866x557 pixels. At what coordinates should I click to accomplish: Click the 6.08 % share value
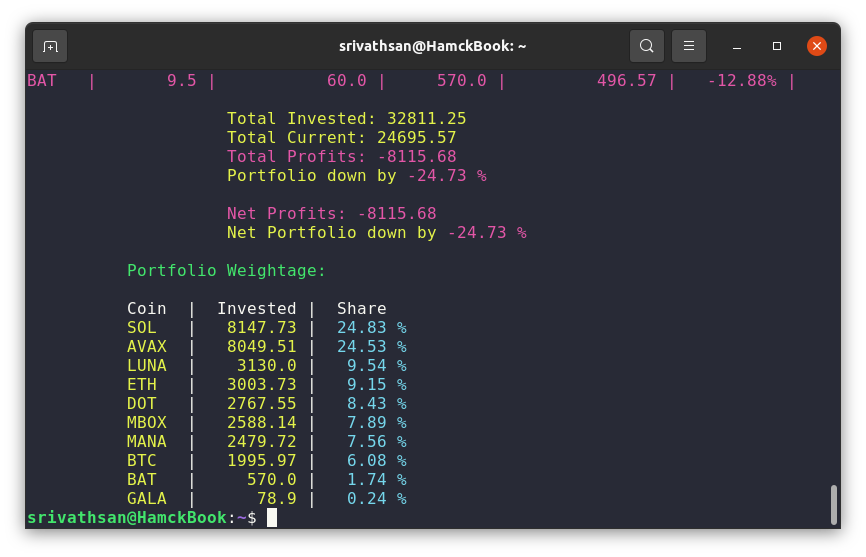[377, 460]
